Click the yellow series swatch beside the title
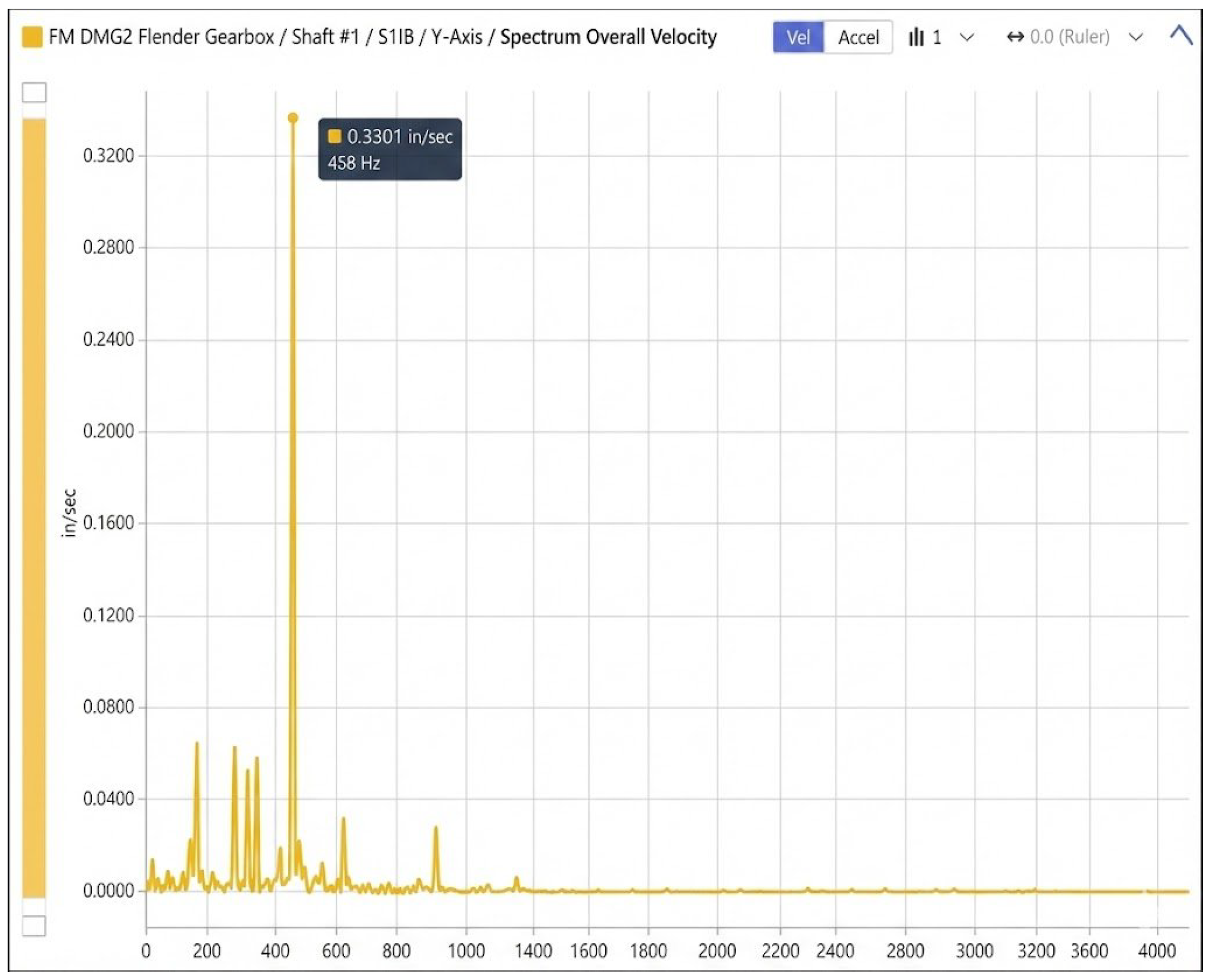 pos(32,37)
